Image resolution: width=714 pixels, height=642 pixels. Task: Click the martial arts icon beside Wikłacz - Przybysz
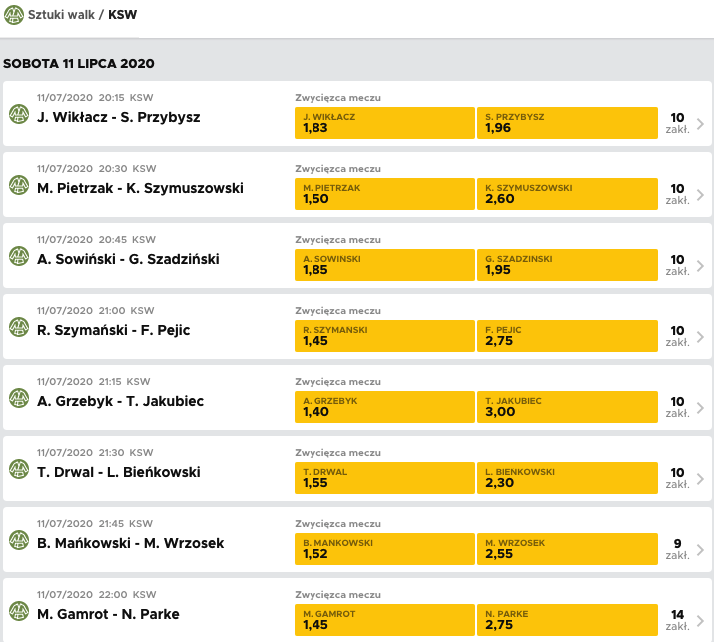pyautogui.click(x=18, y=114)
